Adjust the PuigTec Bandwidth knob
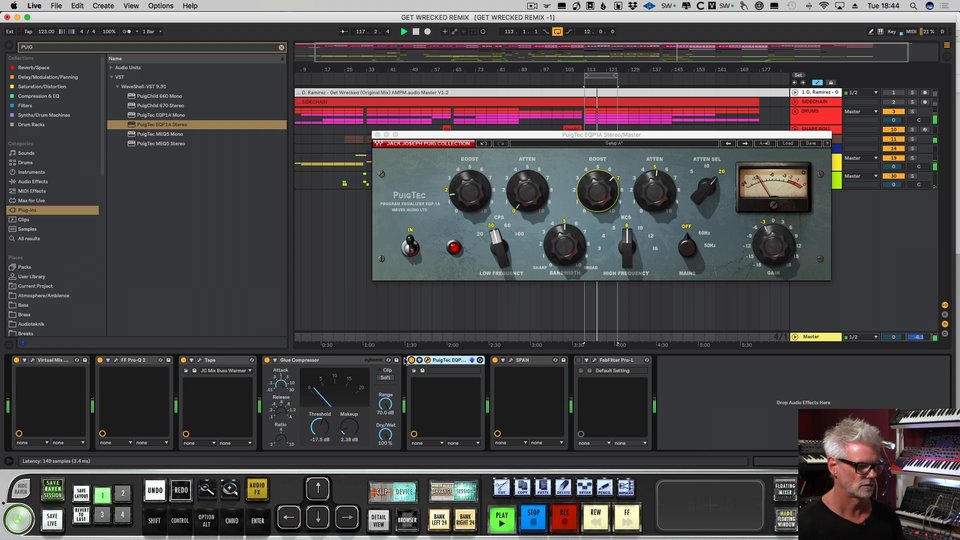Image resolution: width=960 pixels, height=540 pixels. [564, 244]
